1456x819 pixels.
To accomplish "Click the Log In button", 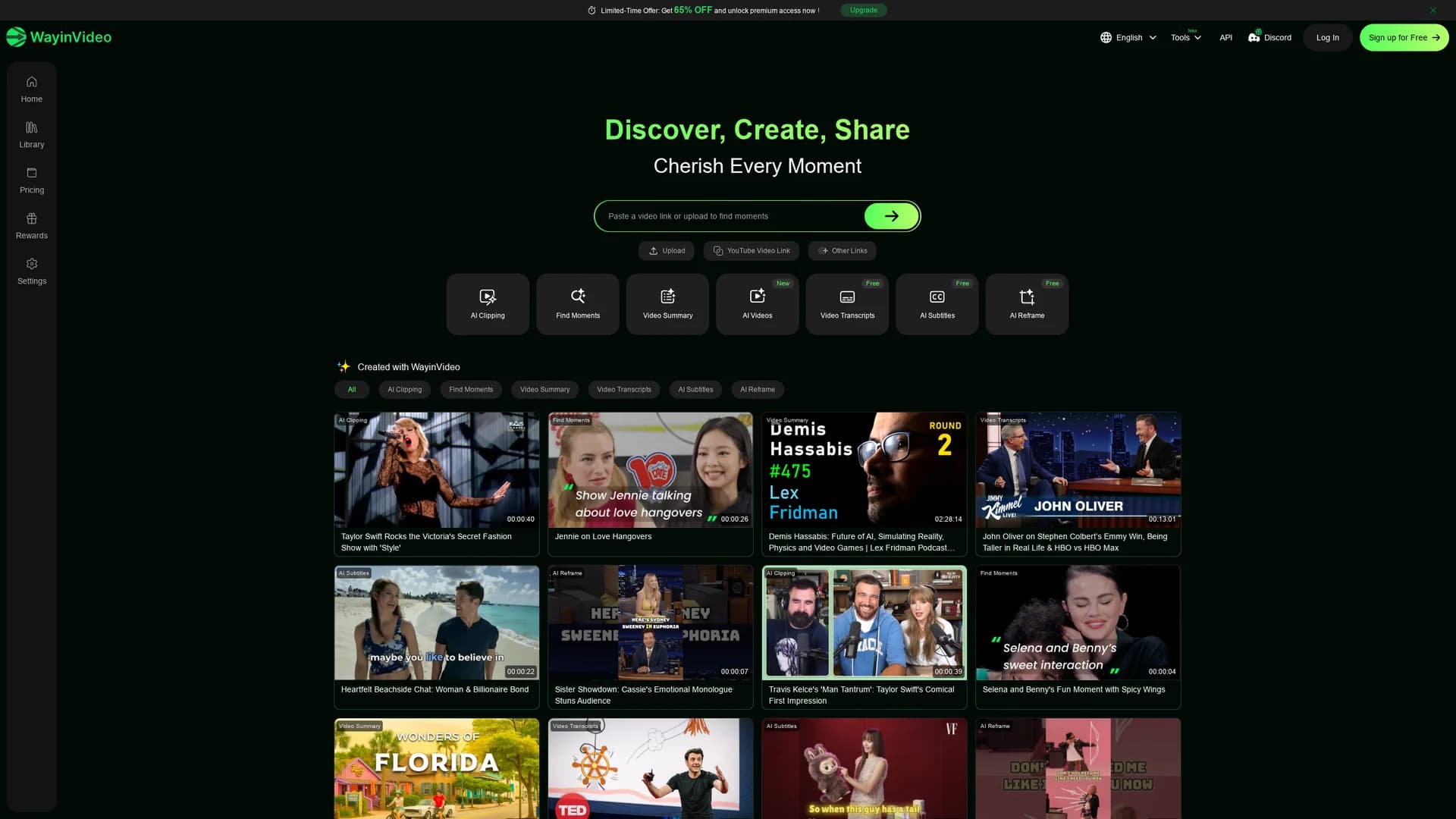I will tap(1327, 37).
